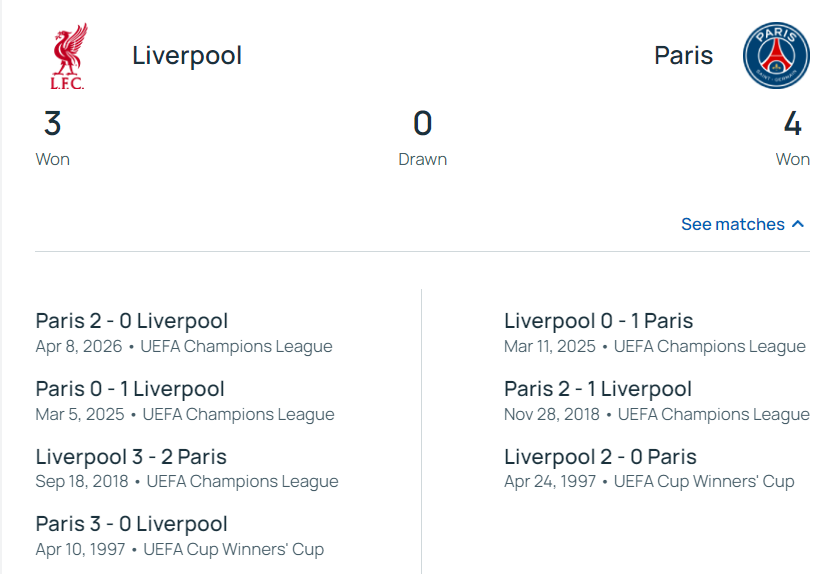Screen dimensions: 836x574
Task: Click the See matches link text
Action: pos(732,224)
